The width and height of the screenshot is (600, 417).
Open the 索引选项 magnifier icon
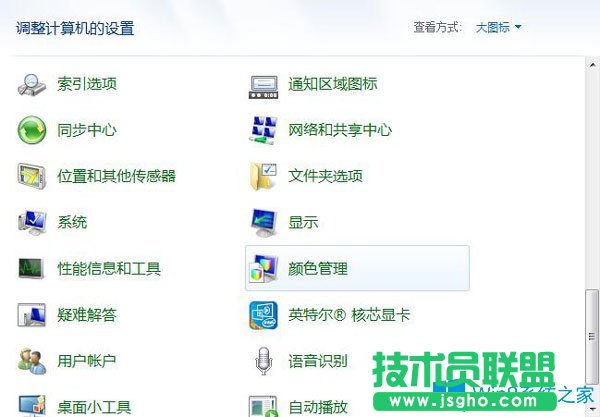(x=32, y=85)
